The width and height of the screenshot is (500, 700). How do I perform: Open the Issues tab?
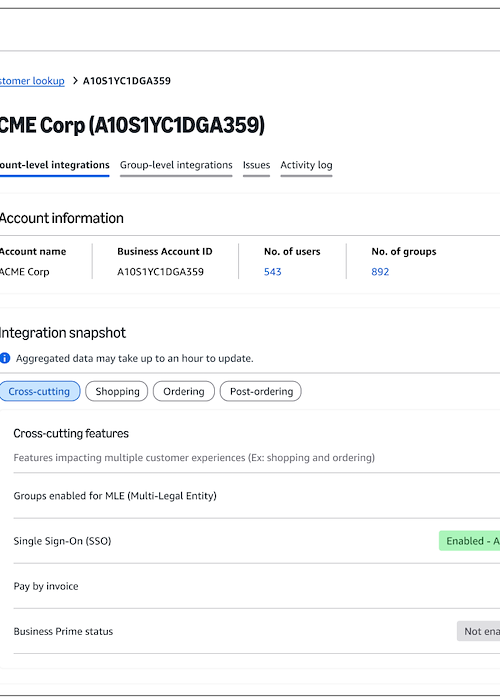pyautogui.click(x=256, y=165)
